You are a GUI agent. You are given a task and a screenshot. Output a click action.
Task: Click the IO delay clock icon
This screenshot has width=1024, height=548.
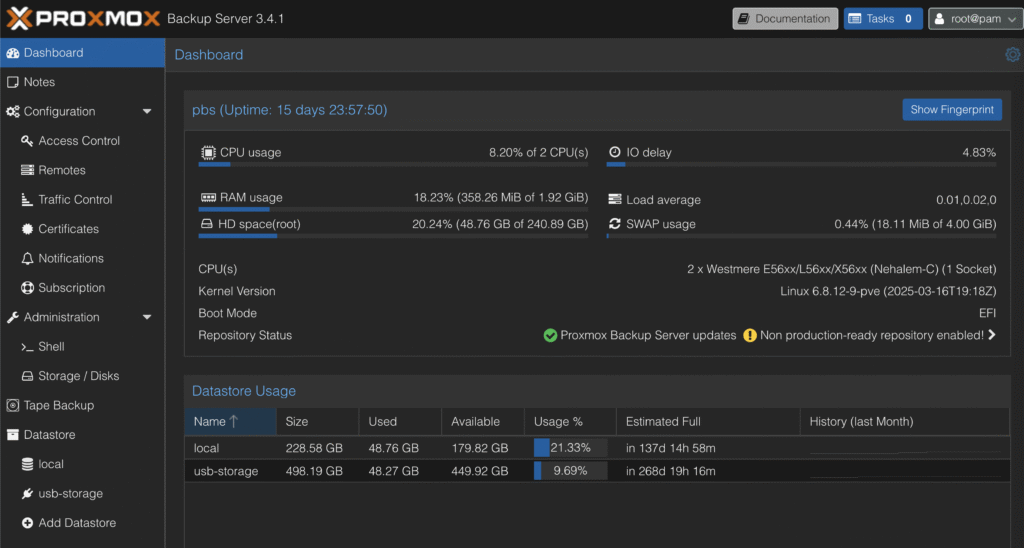pyautogui.click(x=615, y=152)
